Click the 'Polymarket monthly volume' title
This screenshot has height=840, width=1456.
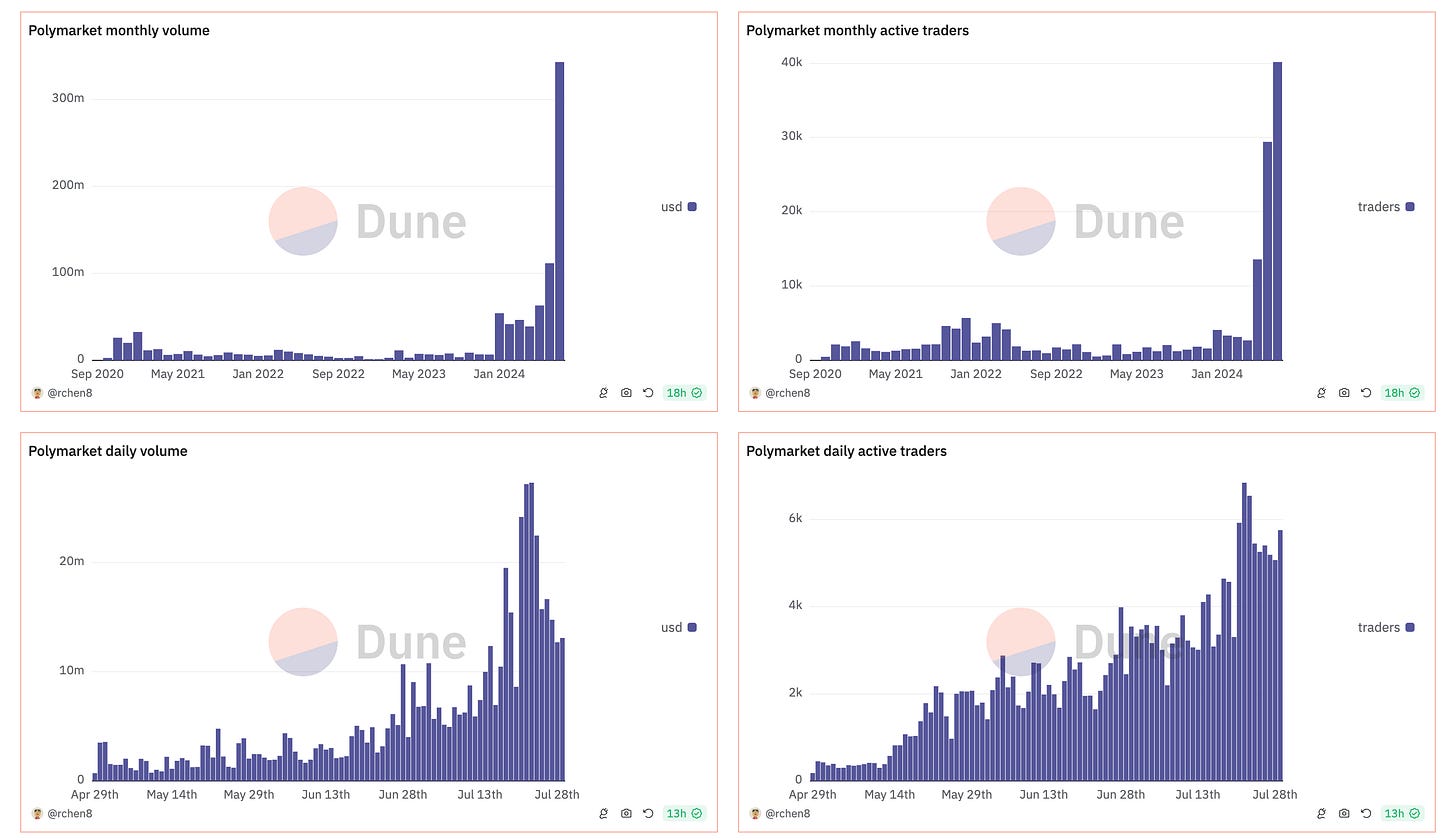(x=119, y=30)
